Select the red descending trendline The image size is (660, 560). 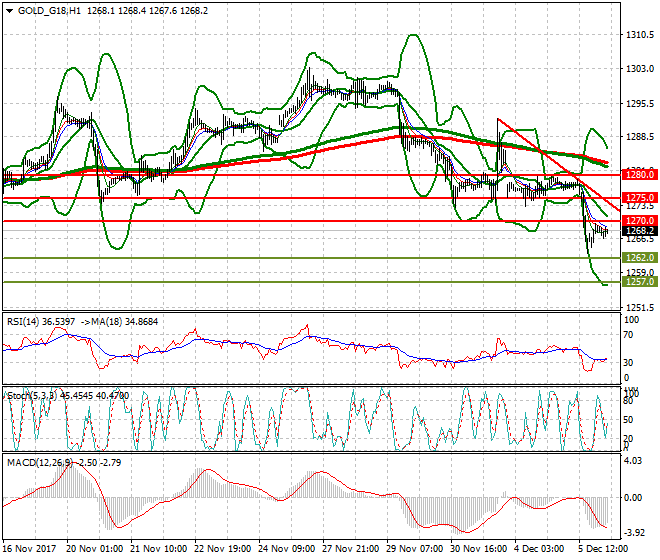[559, 165]
